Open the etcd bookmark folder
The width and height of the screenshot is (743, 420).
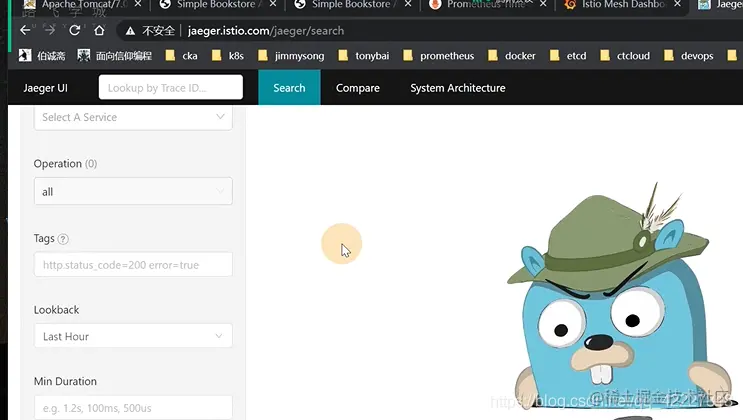click(x=568, y=56)
